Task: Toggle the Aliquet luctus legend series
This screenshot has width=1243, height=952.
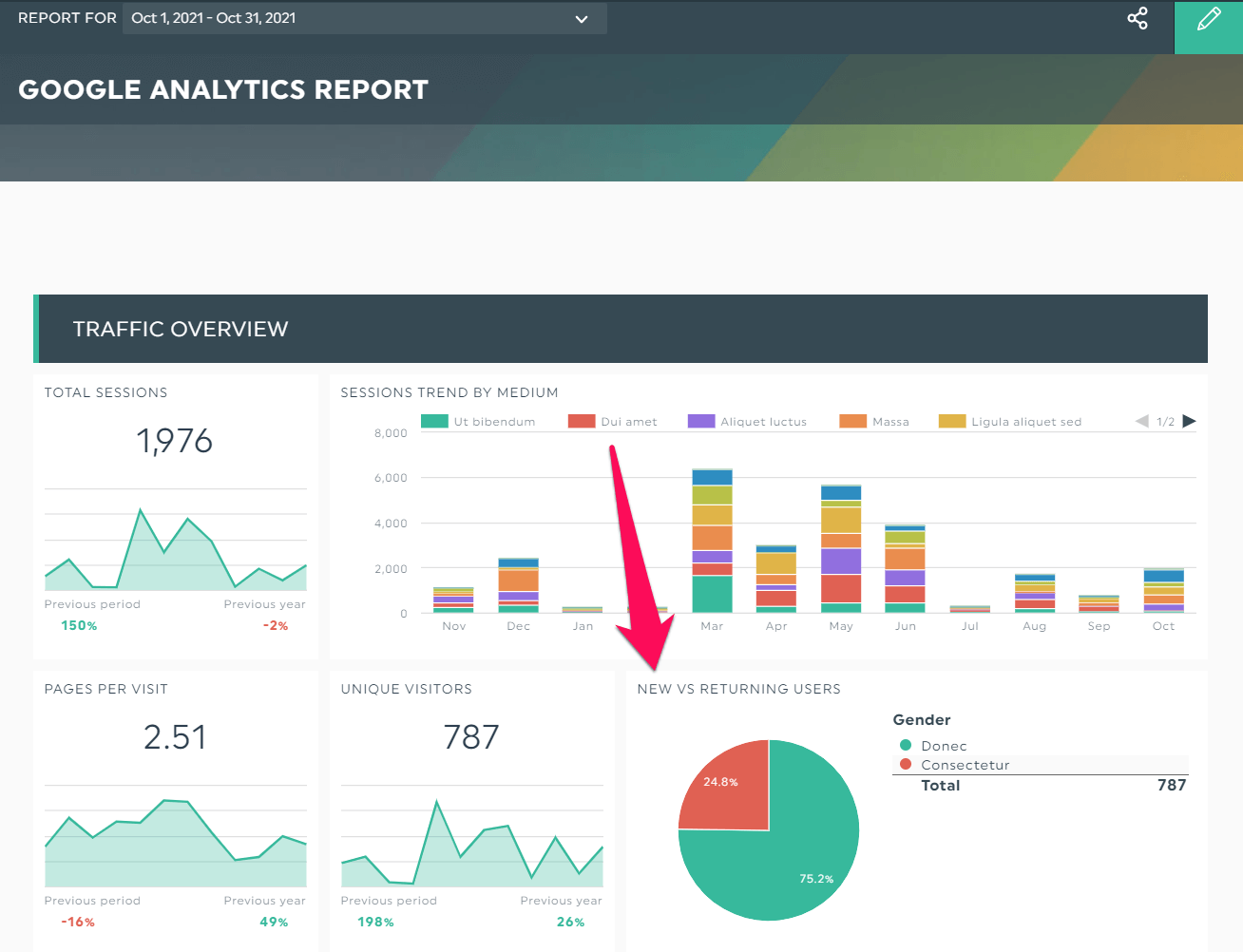Action: point(748,422)
